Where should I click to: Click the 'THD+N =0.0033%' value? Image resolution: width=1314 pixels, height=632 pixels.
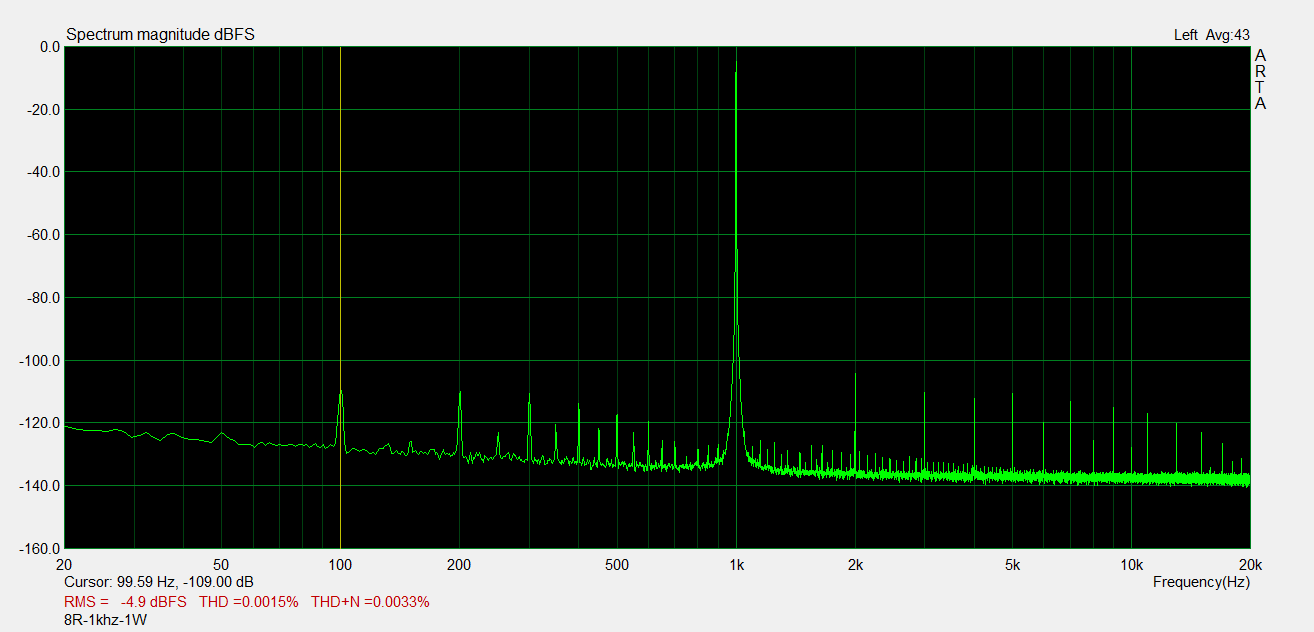coord(370,602)
